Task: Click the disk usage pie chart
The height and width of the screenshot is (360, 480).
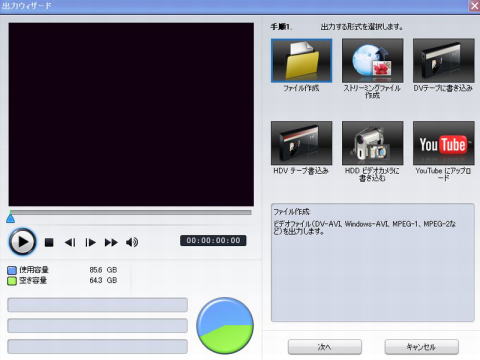Action: click(225, 326)
